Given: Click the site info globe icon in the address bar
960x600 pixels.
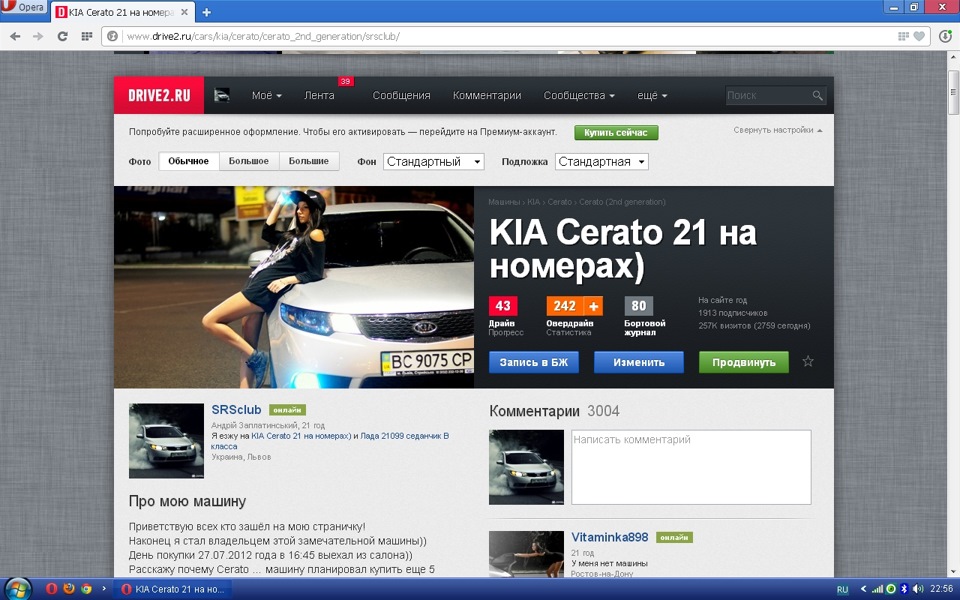Looking at the screenshot, I should click(x=112, y=36).
